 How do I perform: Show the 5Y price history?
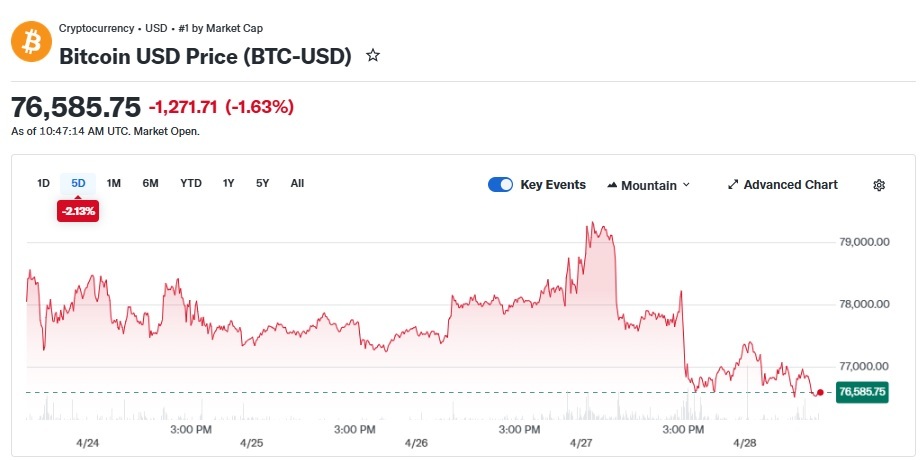263,183
